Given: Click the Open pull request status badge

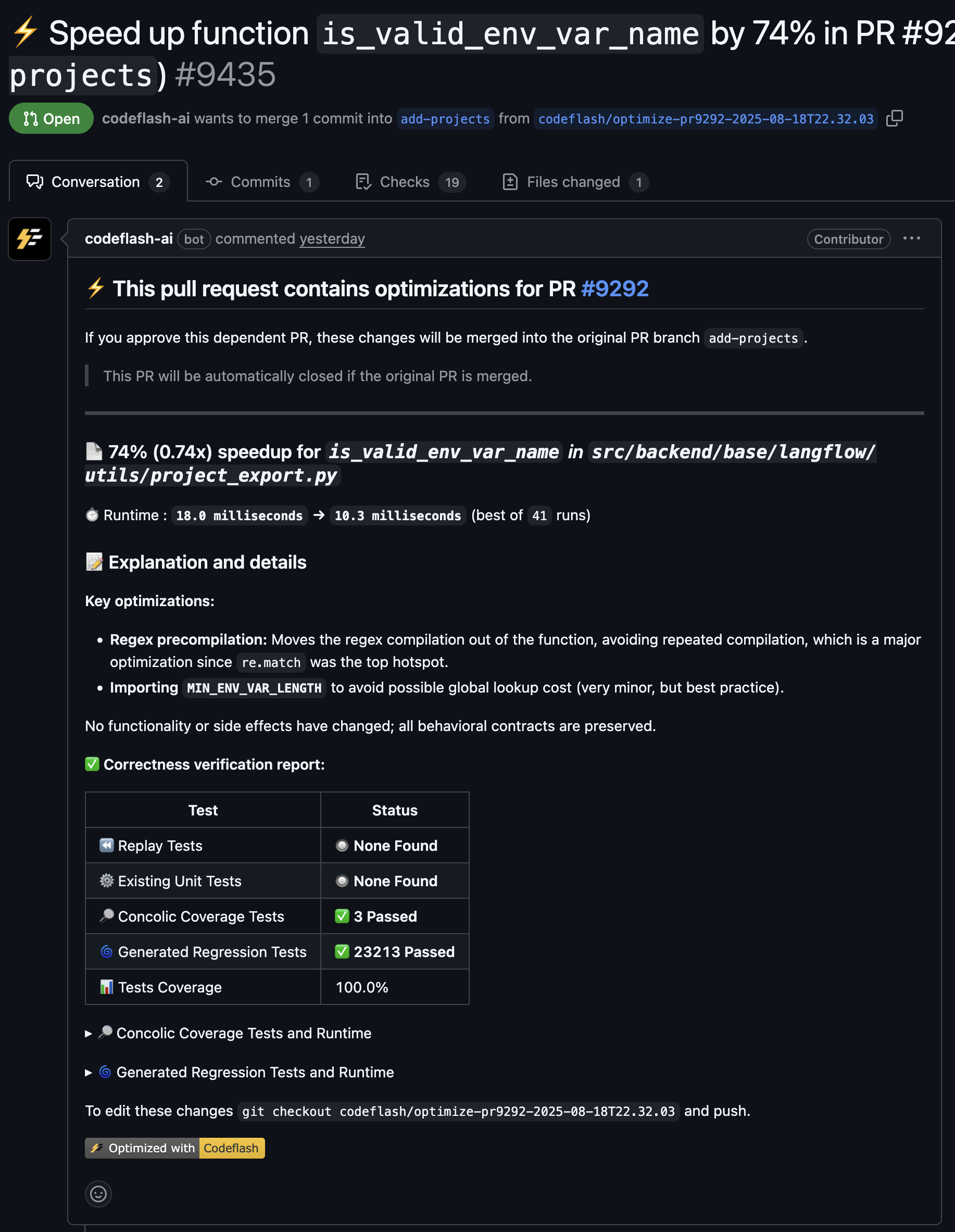Looking at the screenshot, I should point(52,119).
